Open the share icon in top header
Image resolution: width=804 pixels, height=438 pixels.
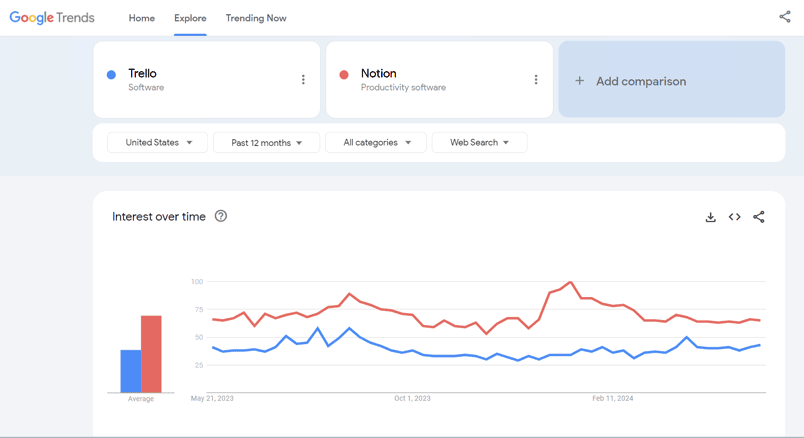pyautogui.click(x=785, y=17)
